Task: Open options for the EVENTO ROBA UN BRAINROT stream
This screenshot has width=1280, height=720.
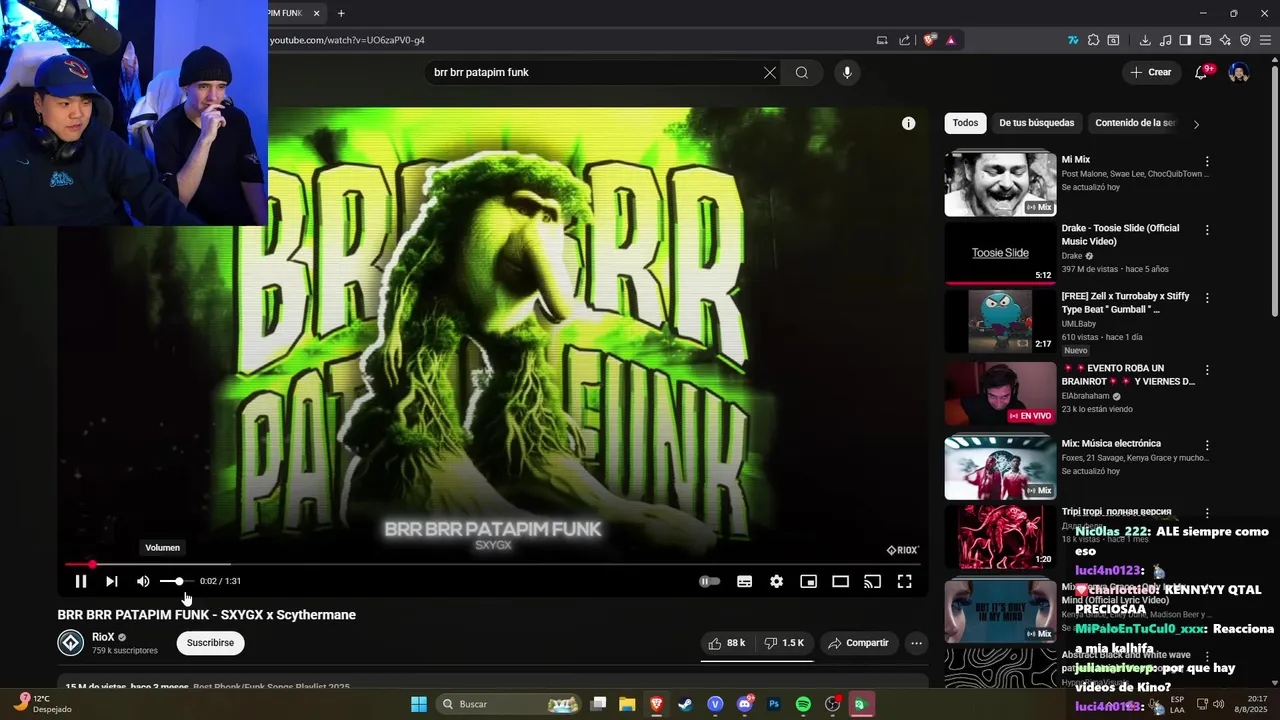Action: (x=1207, y=370)
